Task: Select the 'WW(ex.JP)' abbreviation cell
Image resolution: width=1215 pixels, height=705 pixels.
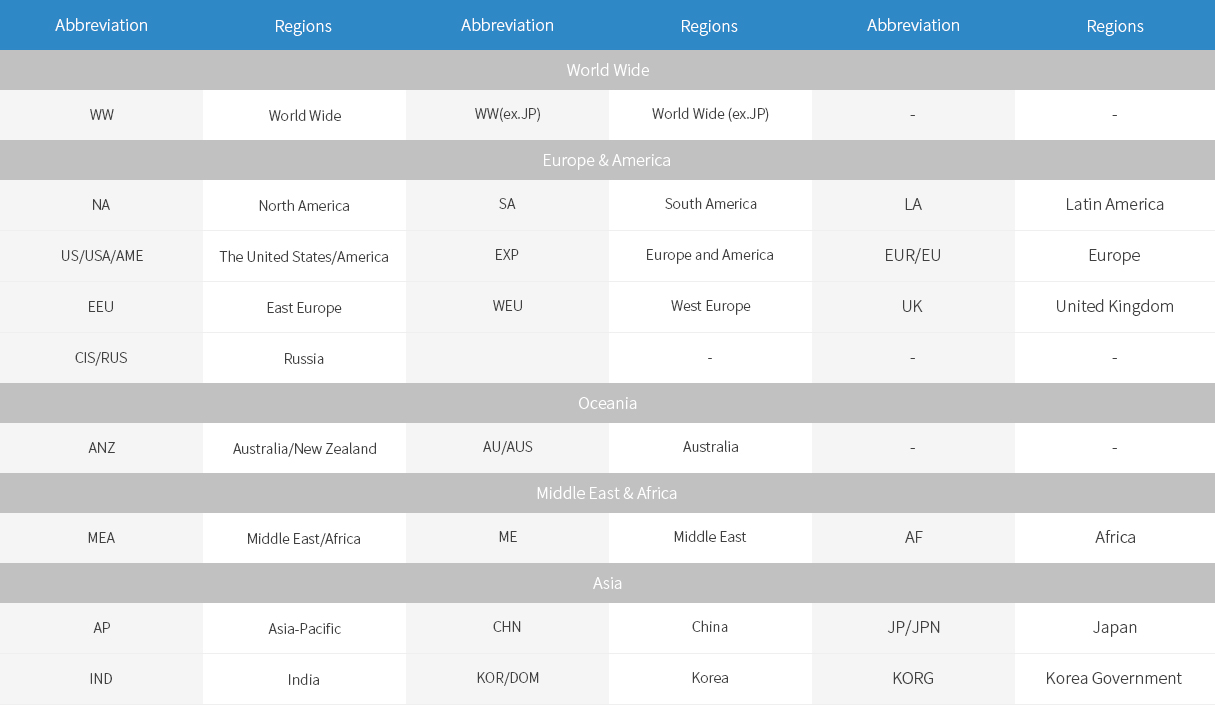Action: tap(507, 114)
